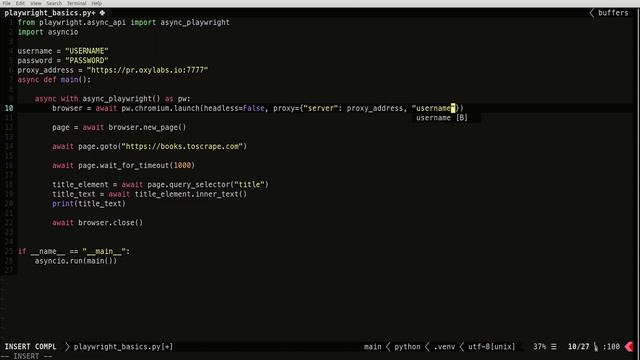Click the 37% position percentage
The height and width of the screenshot is (360, 640).
[x=539, y=347]
